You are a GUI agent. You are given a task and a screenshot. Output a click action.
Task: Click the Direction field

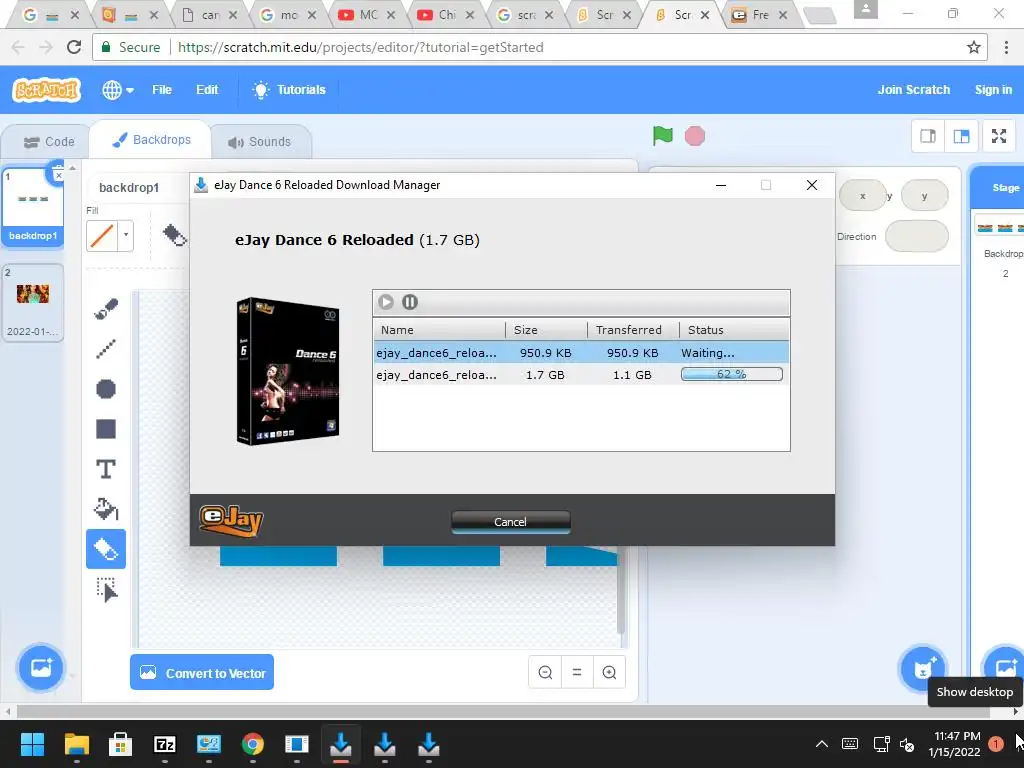916,236
